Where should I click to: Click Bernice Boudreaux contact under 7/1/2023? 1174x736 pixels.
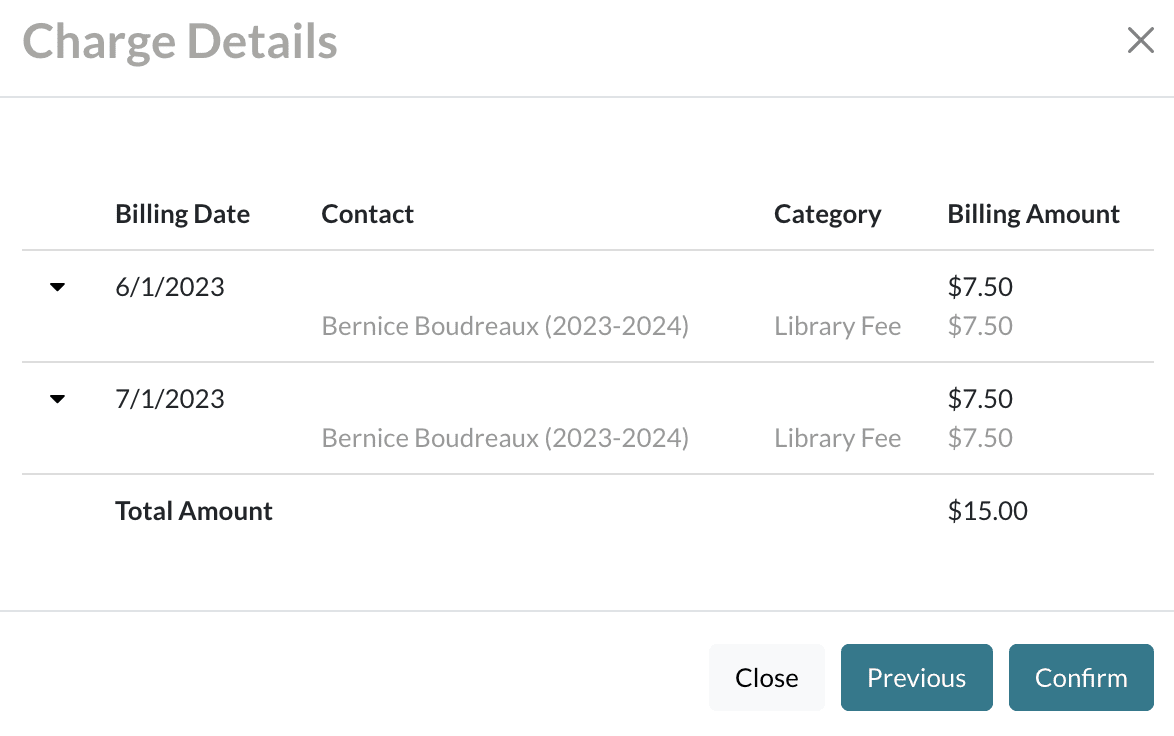pyautogui.click(x=505, y=438)
